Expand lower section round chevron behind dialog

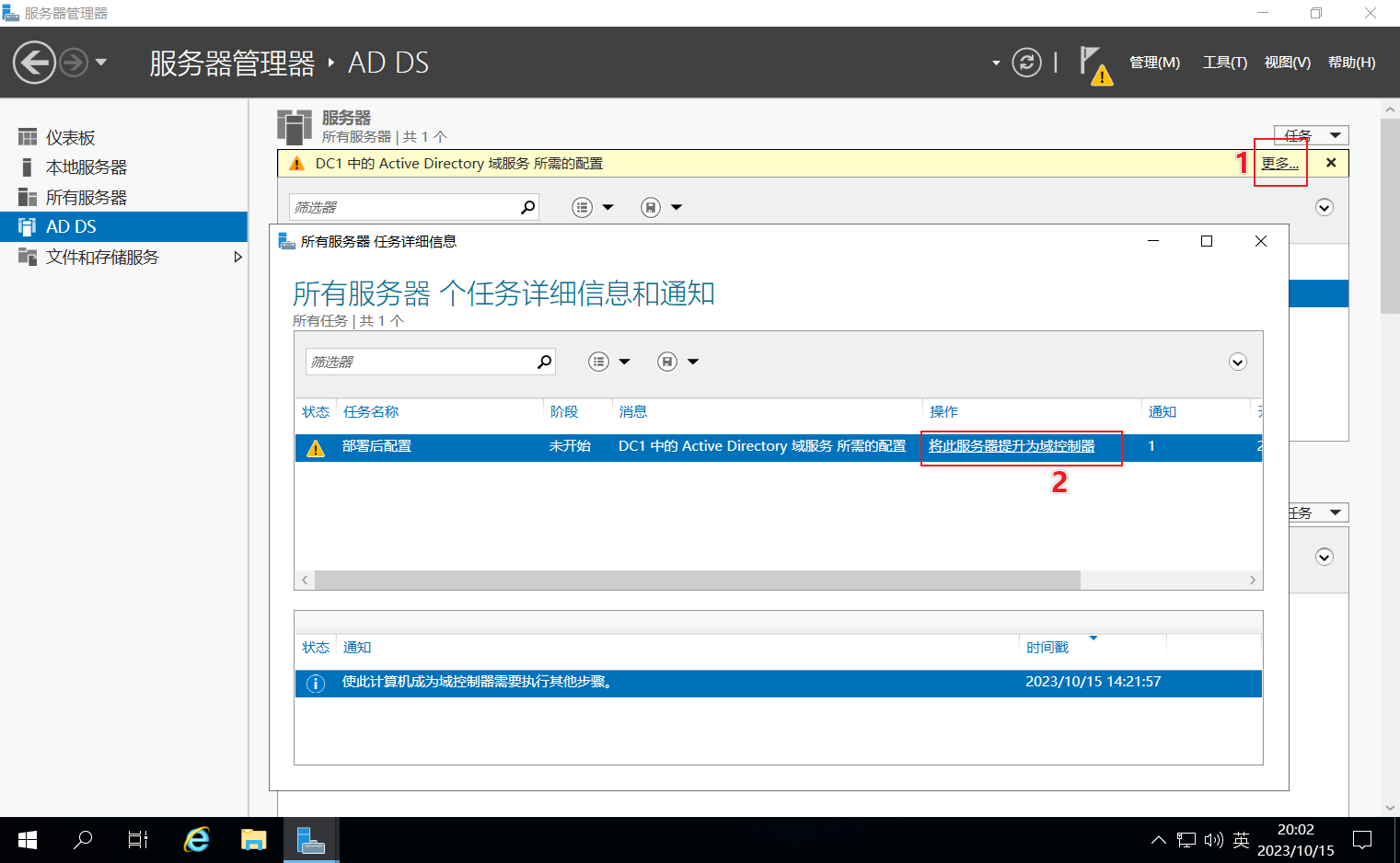1325,557
